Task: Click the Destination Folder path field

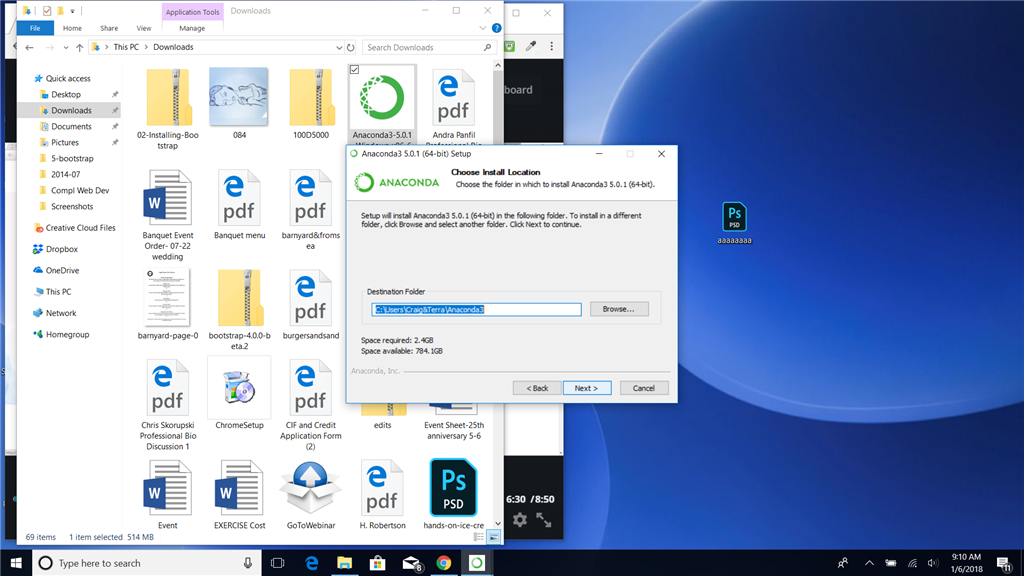Action: pos(476,310)
